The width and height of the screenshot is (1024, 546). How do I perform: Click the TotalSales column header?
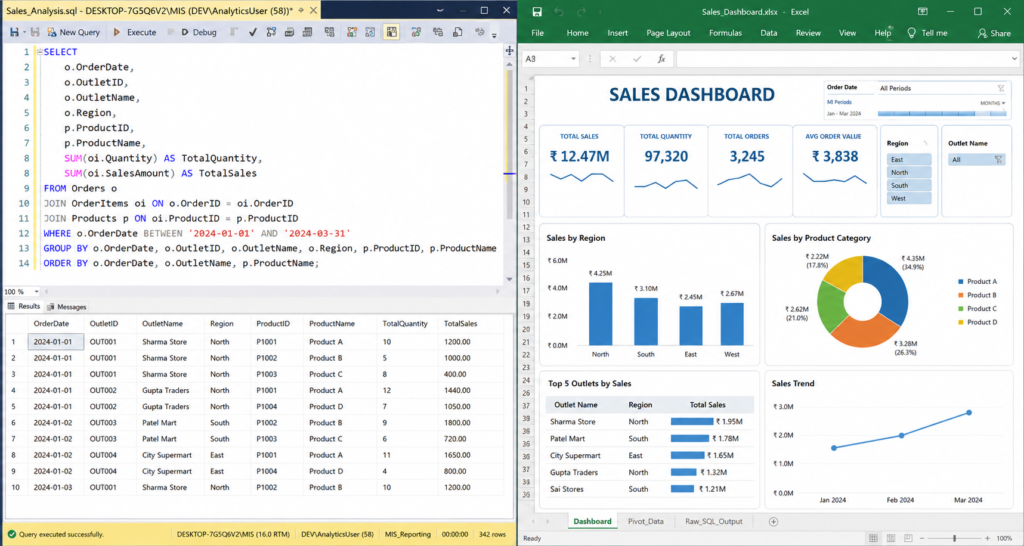click(460, 324)
